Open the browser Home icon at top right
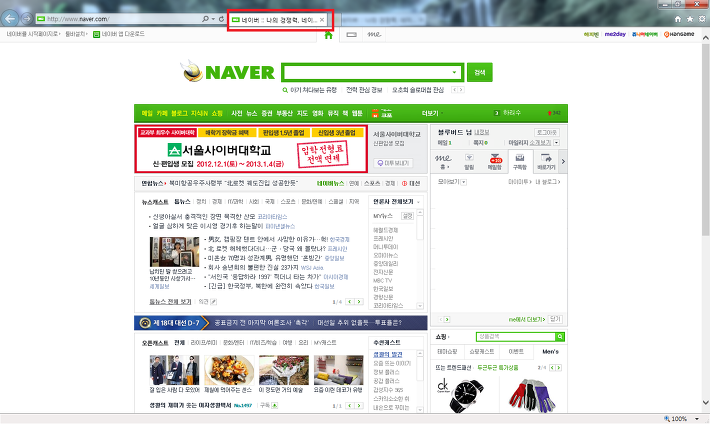Image resolution: width=710 pixels, height=424 pixels. point(678,19)
